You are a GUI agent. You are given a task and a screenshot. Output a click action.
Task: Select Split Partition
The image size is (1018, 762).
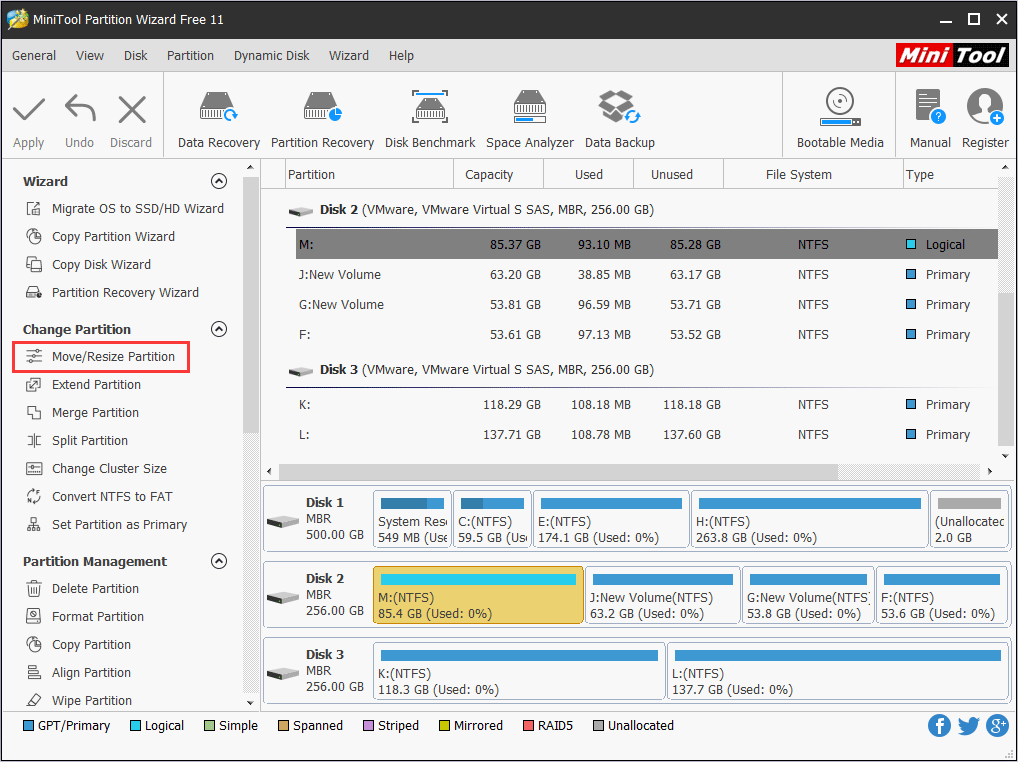(76, 440)
